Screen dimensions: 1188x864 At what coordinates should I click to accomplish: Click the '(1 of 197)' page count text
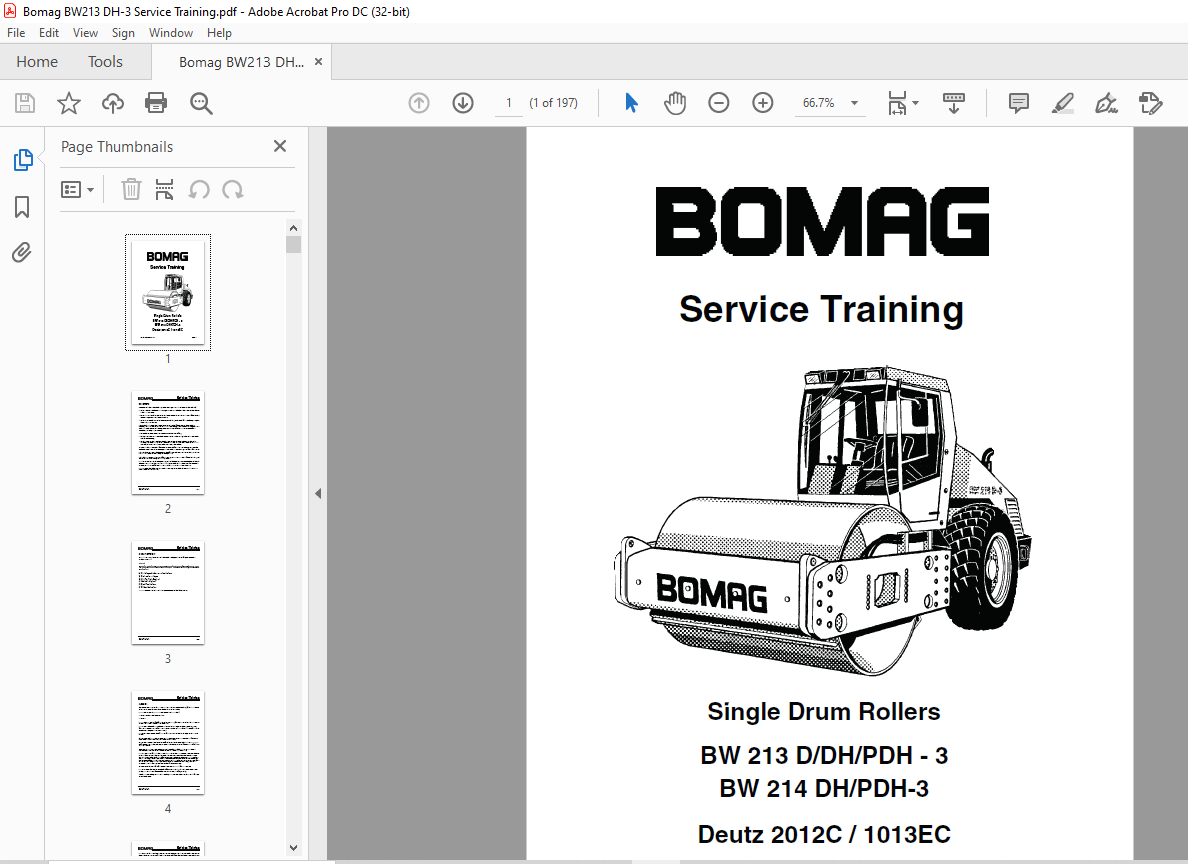tap(554, 103)
